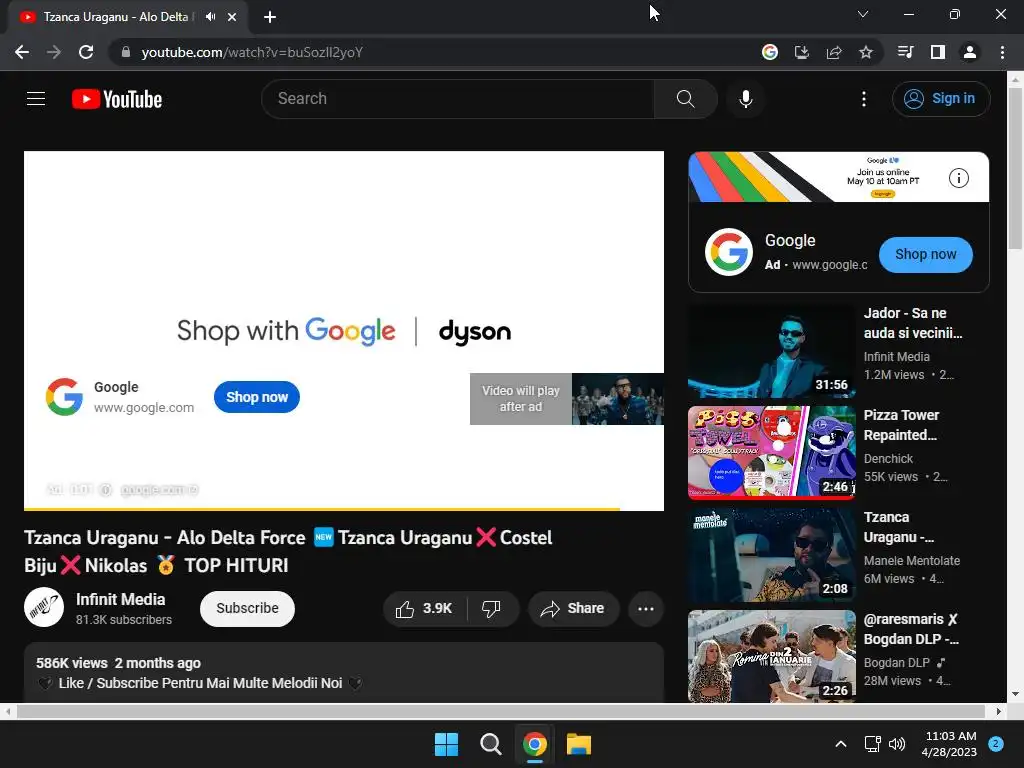
Task: Click the horizontal page scrollbar
Action: point(501,711)
